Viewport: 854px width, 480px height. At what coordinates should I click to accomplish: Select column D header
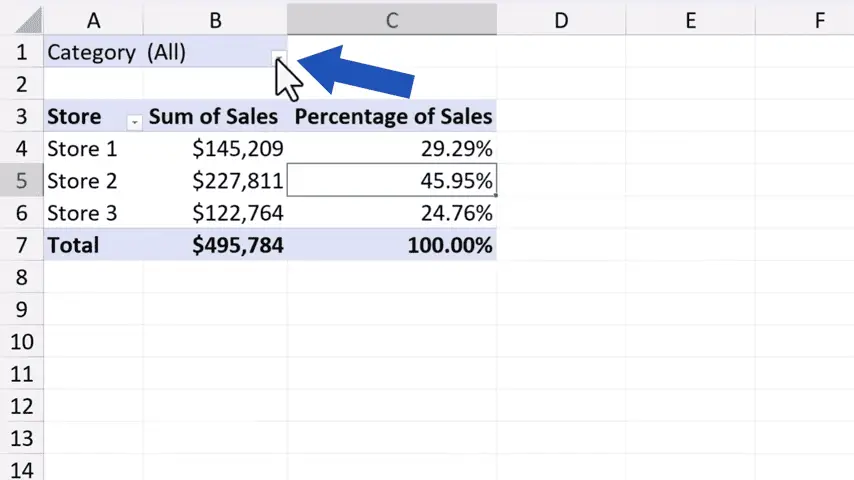click(x=561, y=19)
